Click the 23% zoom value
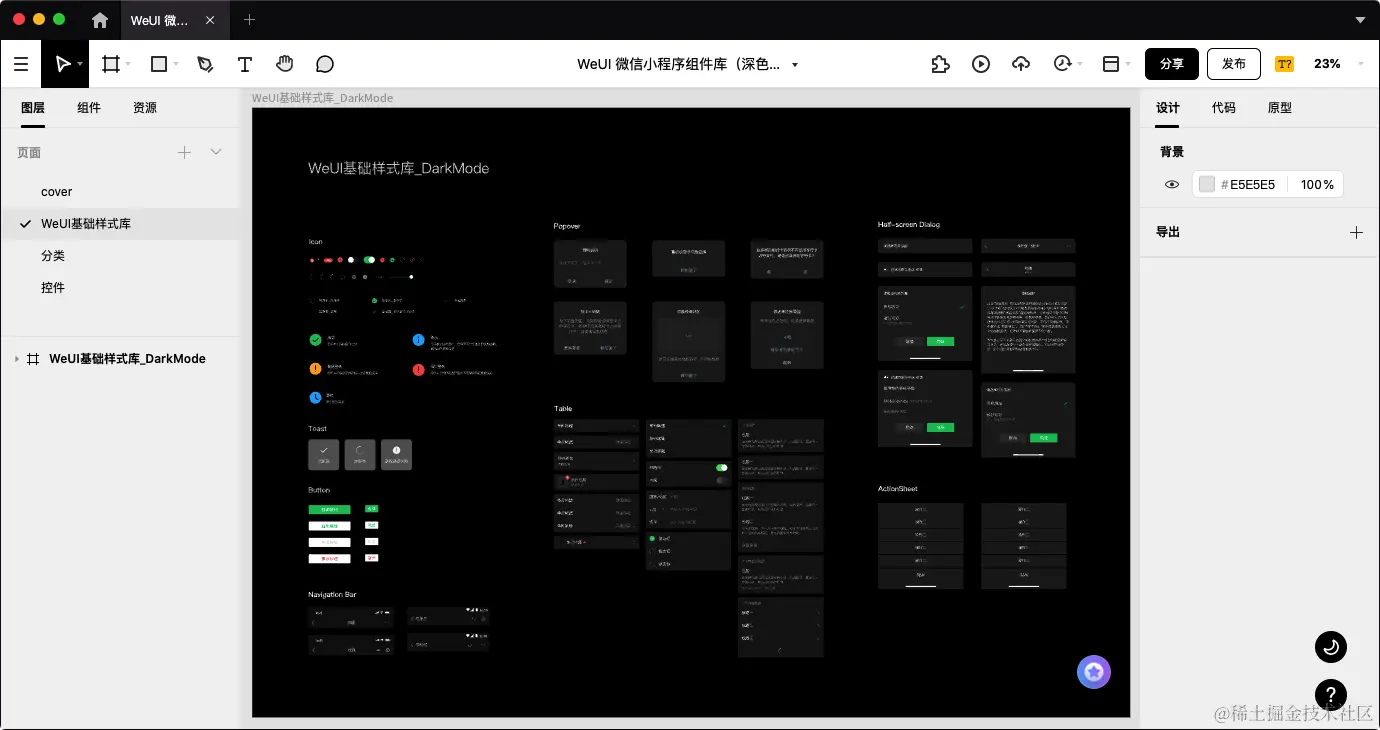 tap(1327, 64)
